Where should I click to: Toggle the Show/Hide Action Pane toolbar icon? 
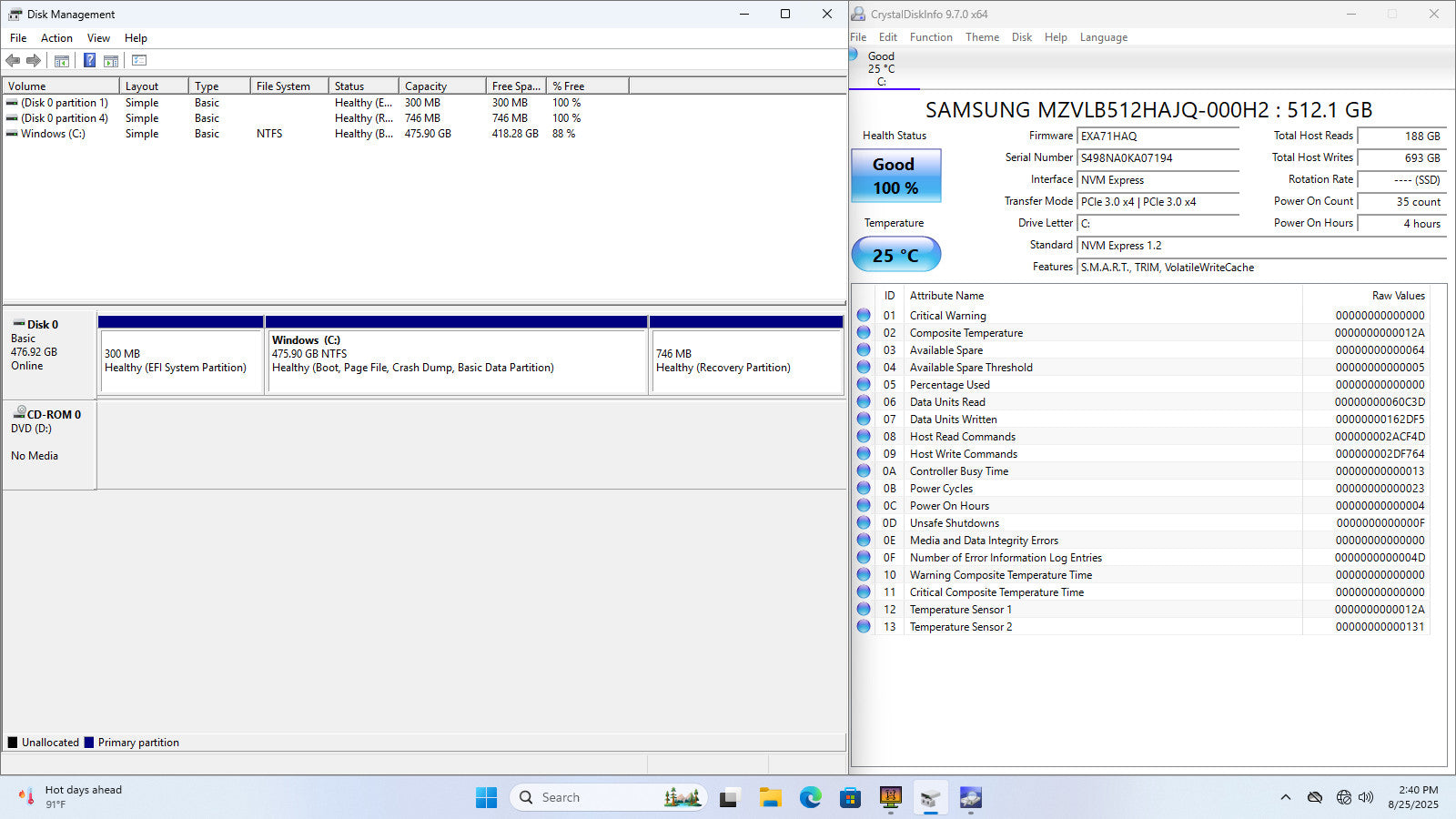coord(111,61)
